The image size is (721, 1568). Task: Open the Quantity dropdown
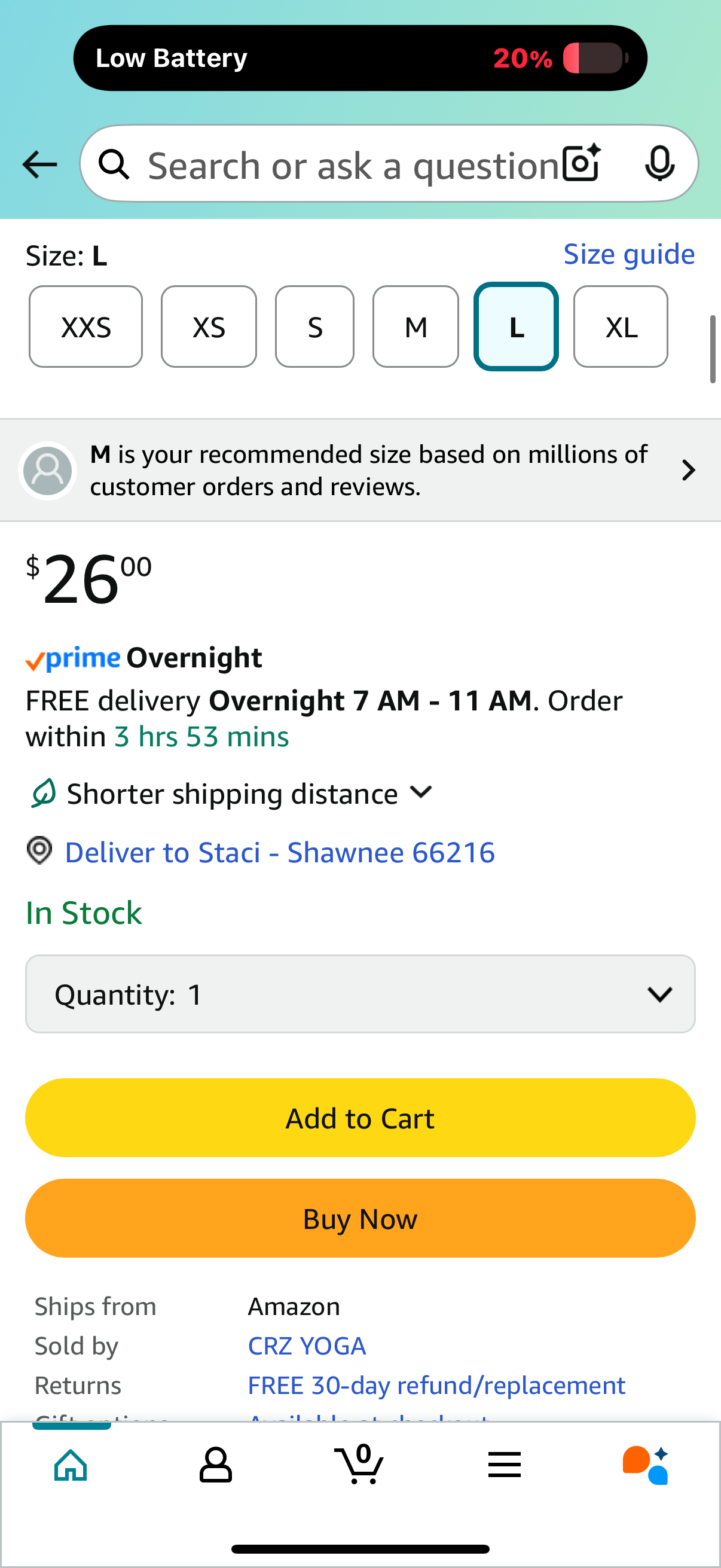pyautogui.click(x=360, y=993)
